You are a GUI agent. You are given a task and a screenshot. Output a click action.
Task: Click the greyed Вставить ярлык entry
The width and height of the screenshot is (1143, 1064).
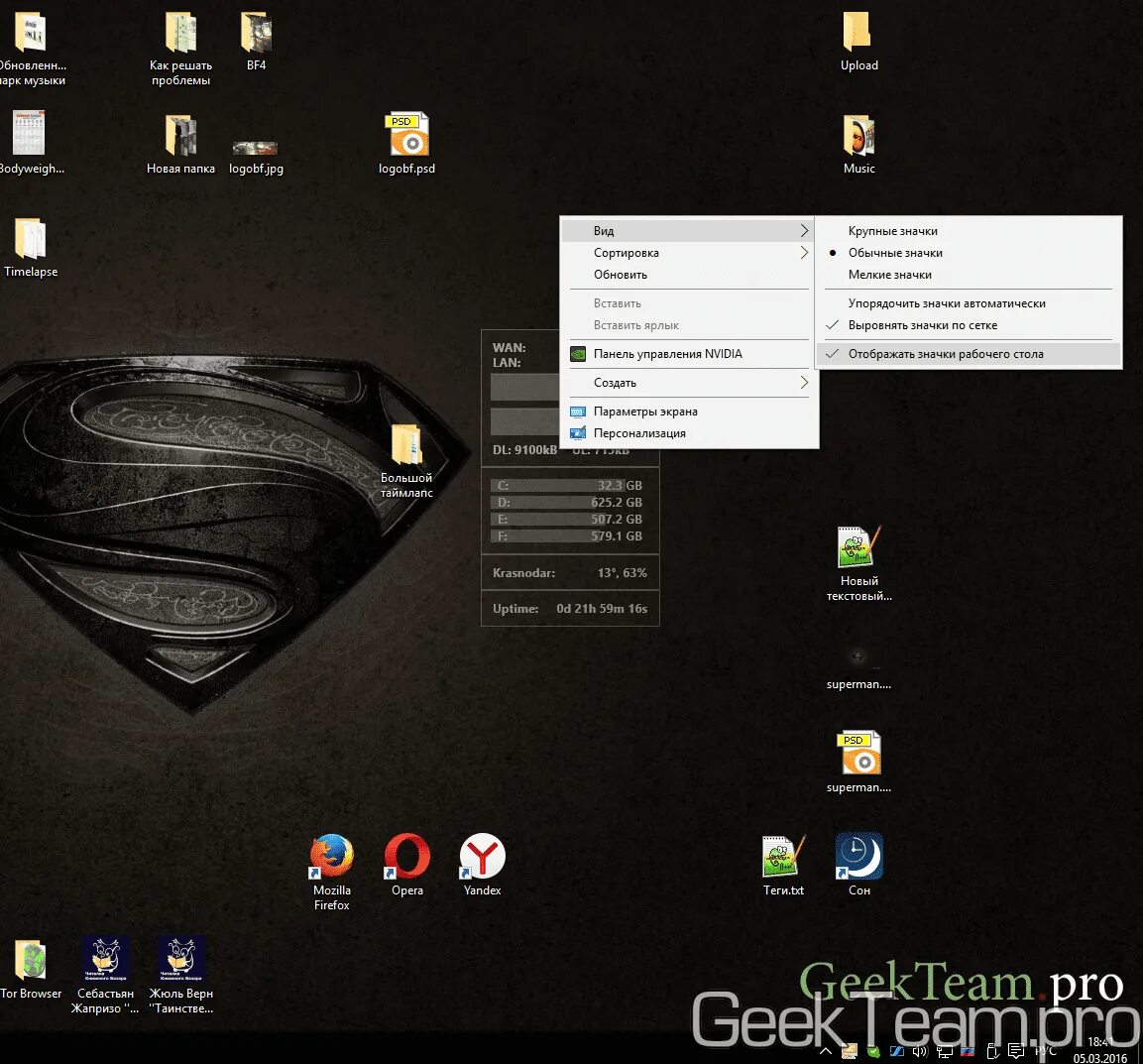(689, 325)
